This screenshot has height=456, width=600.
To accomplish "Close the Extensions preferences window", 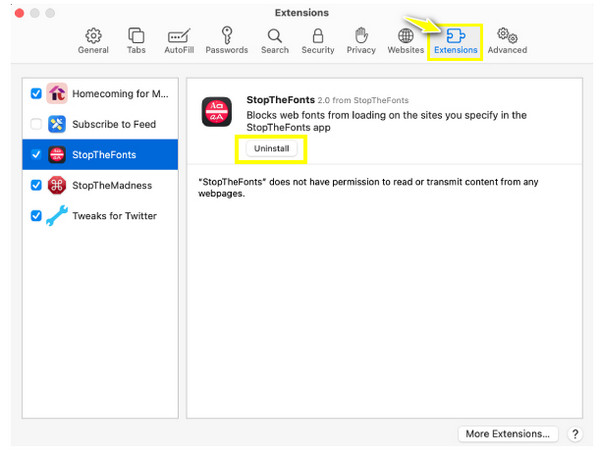I will [x=19, y=13].
